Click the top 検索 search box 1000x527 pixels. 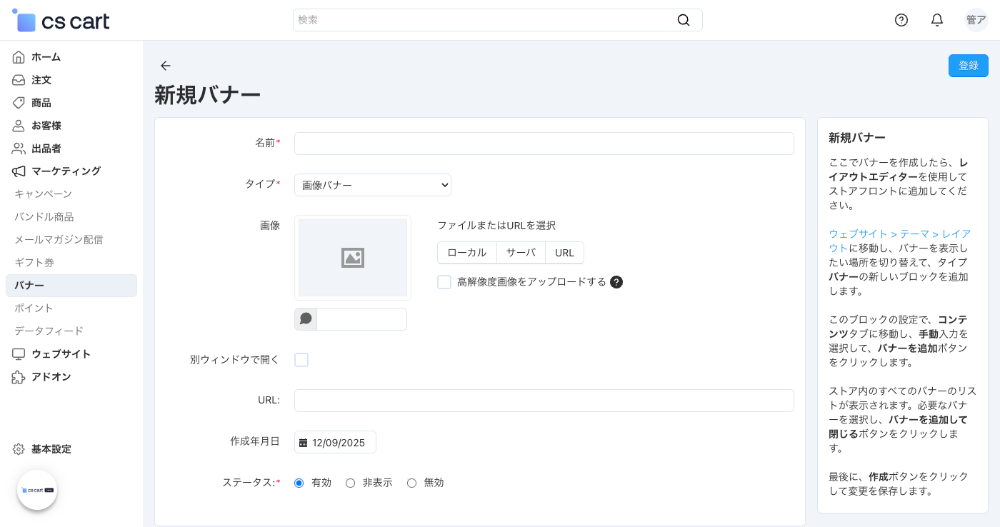click(x=497, y=20)
